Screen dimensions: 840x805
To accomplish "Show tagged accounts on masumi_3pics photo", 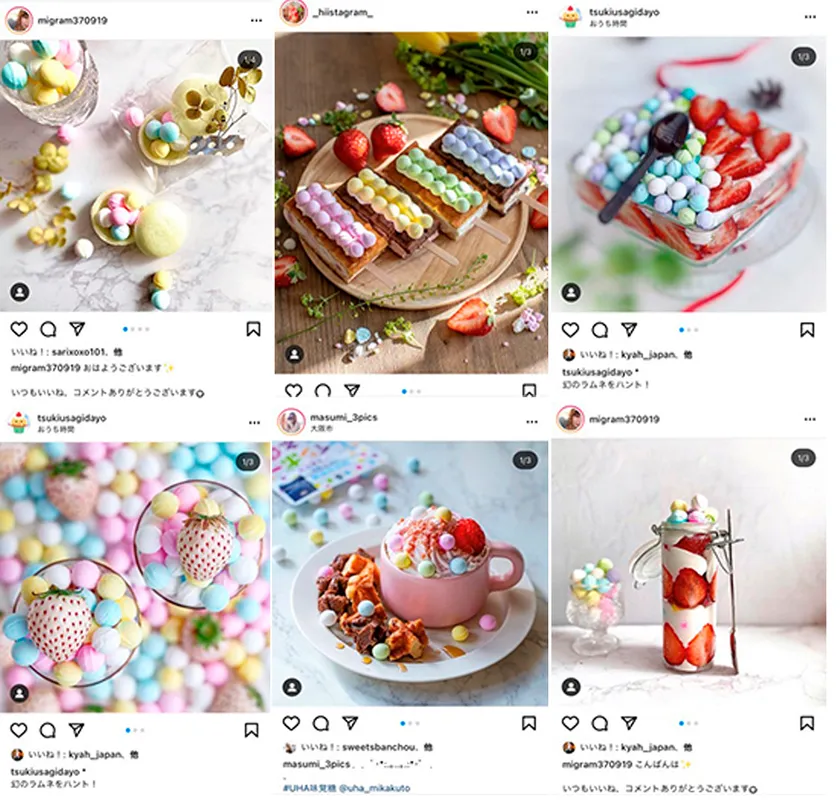I will tap(292, 687).
